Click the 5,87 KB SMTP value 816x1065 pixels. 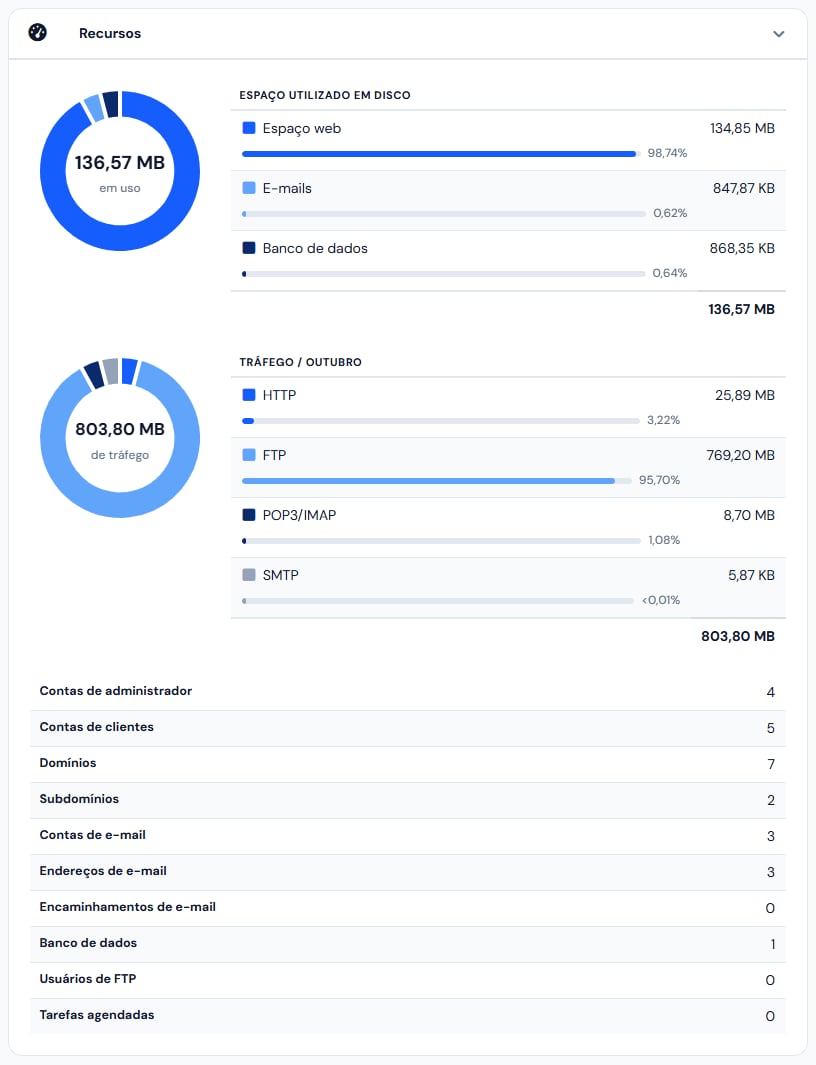tap(751, 575)
